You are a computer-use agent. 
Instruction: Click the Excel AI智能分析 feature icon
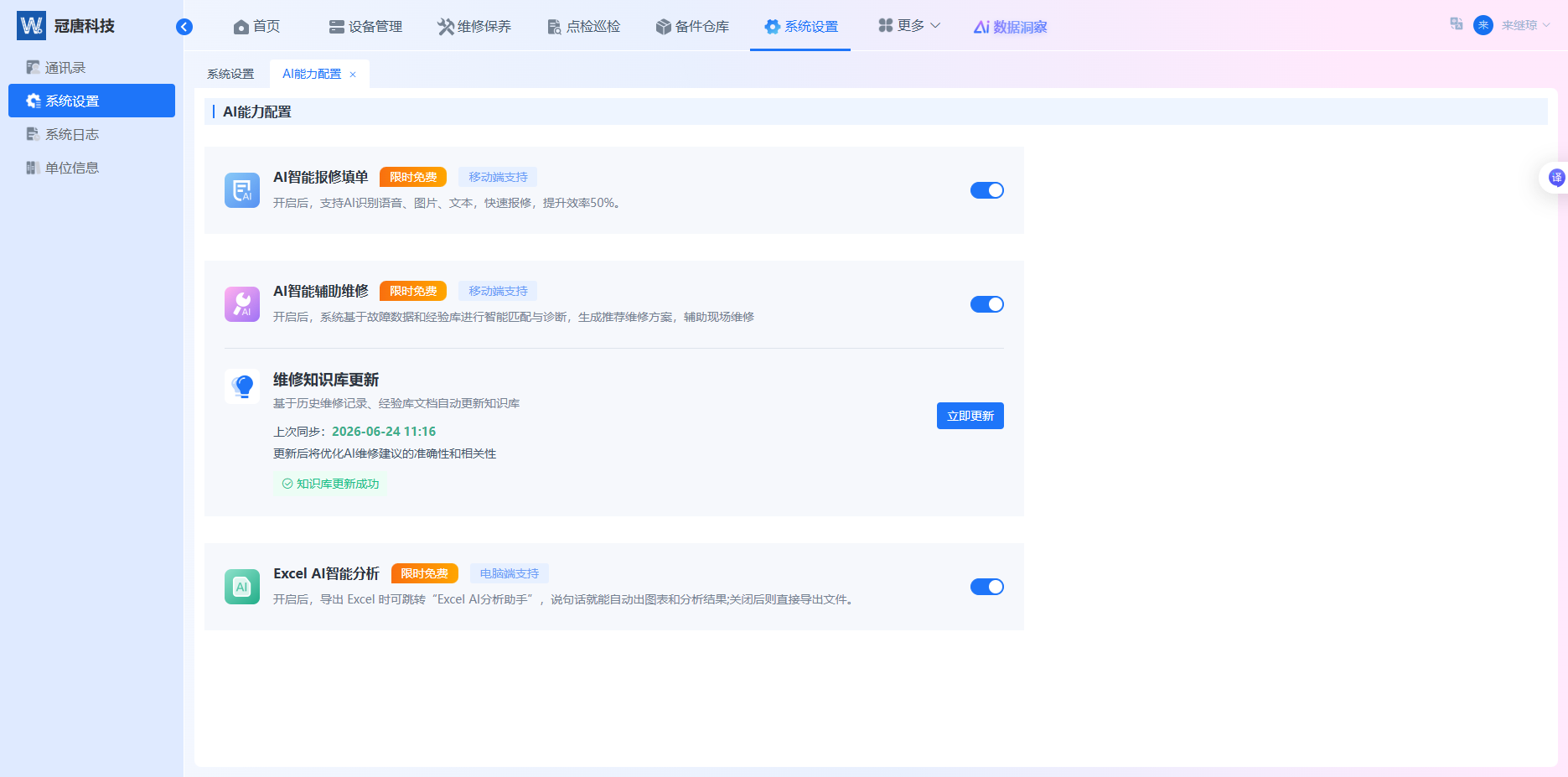click(242, 587)
